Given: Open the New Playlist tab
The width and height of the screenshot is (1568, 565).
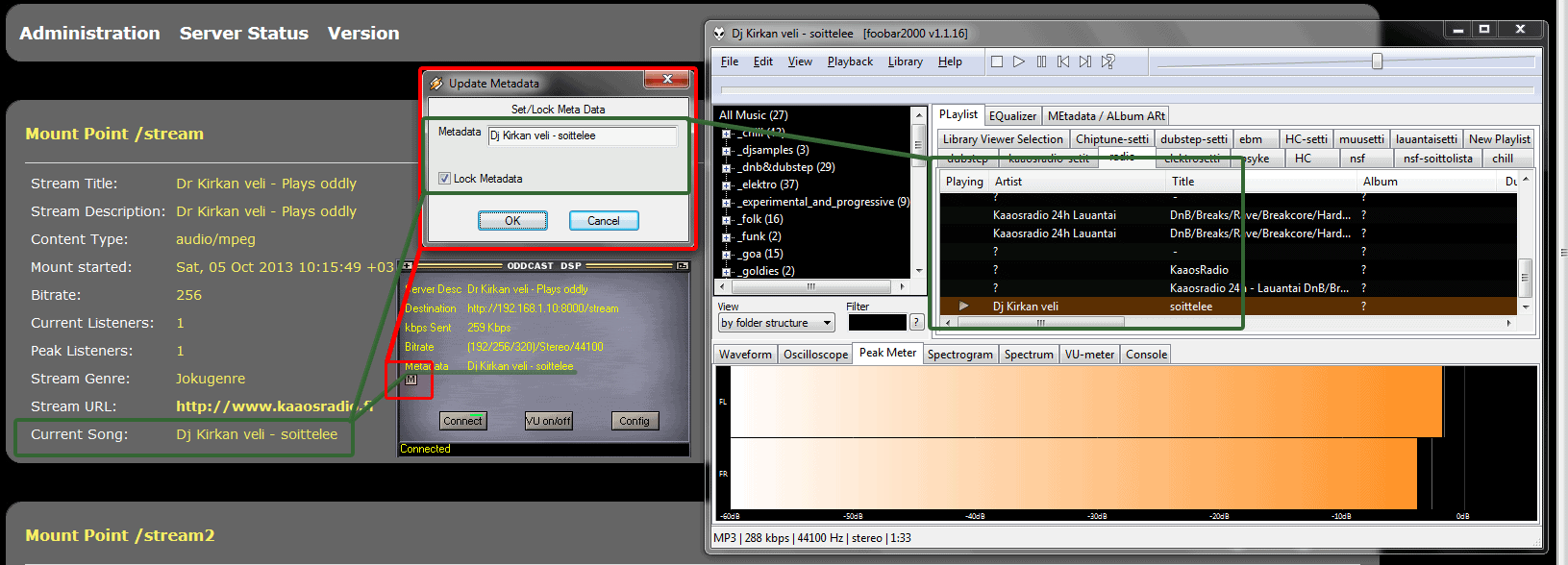Looking at the screenshot, I should pyautogui.click(x=1500, y=139).
